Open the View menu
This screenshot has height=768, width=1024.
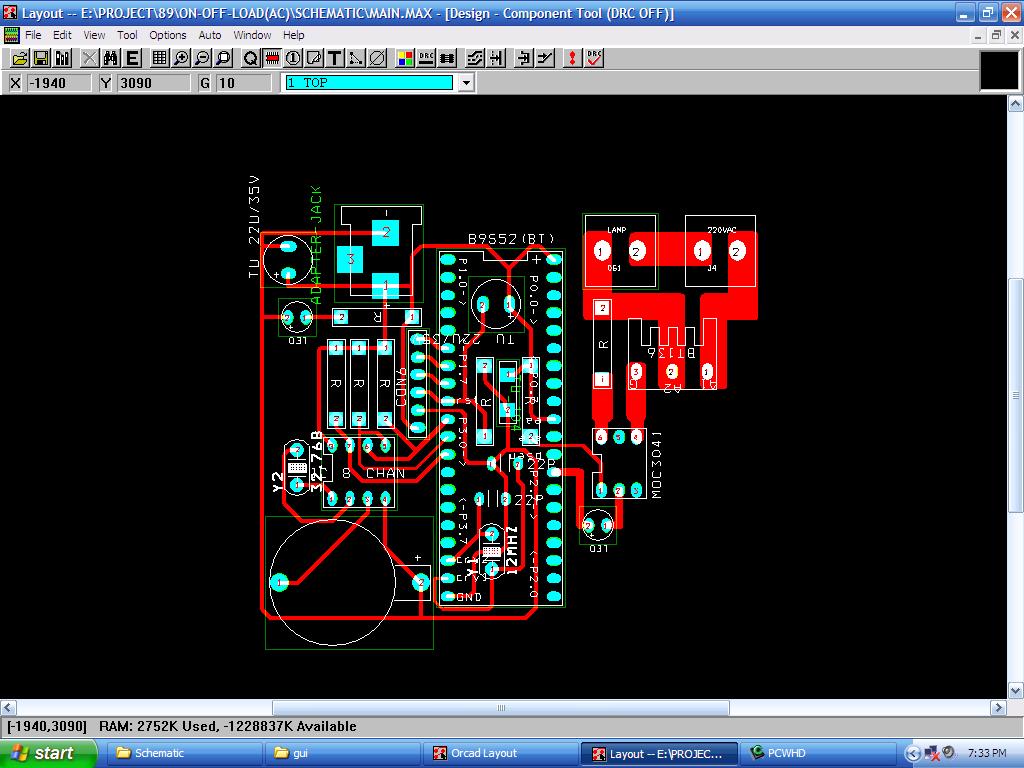click(x=94, y=35)
